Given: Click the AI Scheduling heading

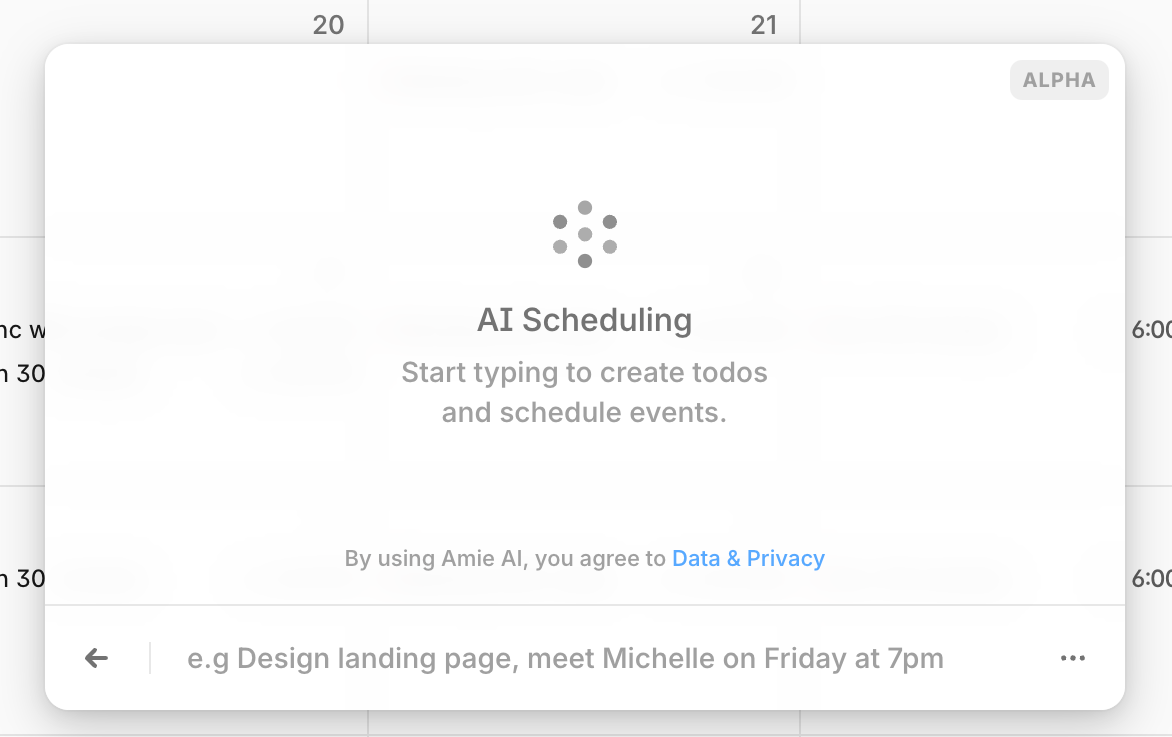Looking at the screenshot, I should point(584,320).
